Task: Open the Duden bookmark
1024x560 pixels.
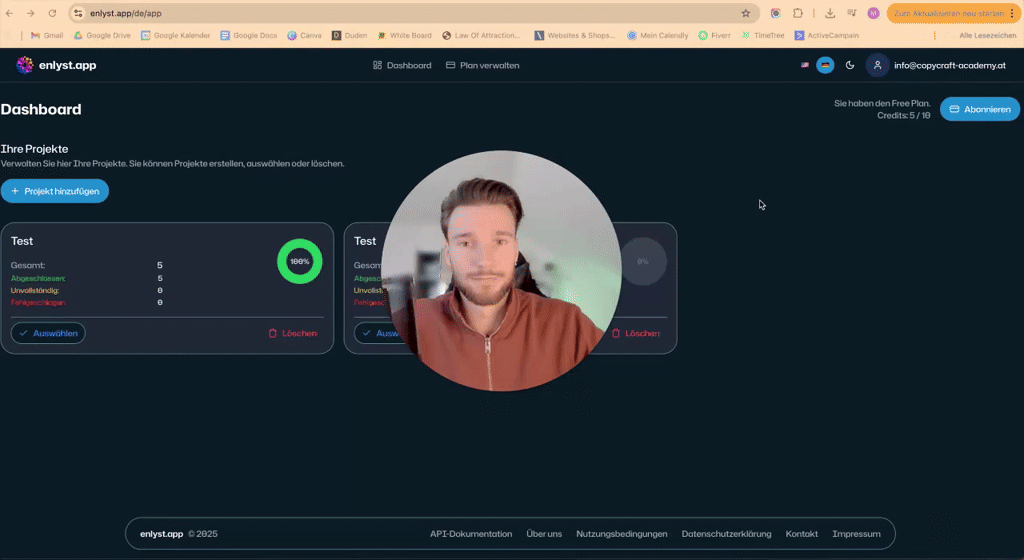Action: click(x=349, y=35)
